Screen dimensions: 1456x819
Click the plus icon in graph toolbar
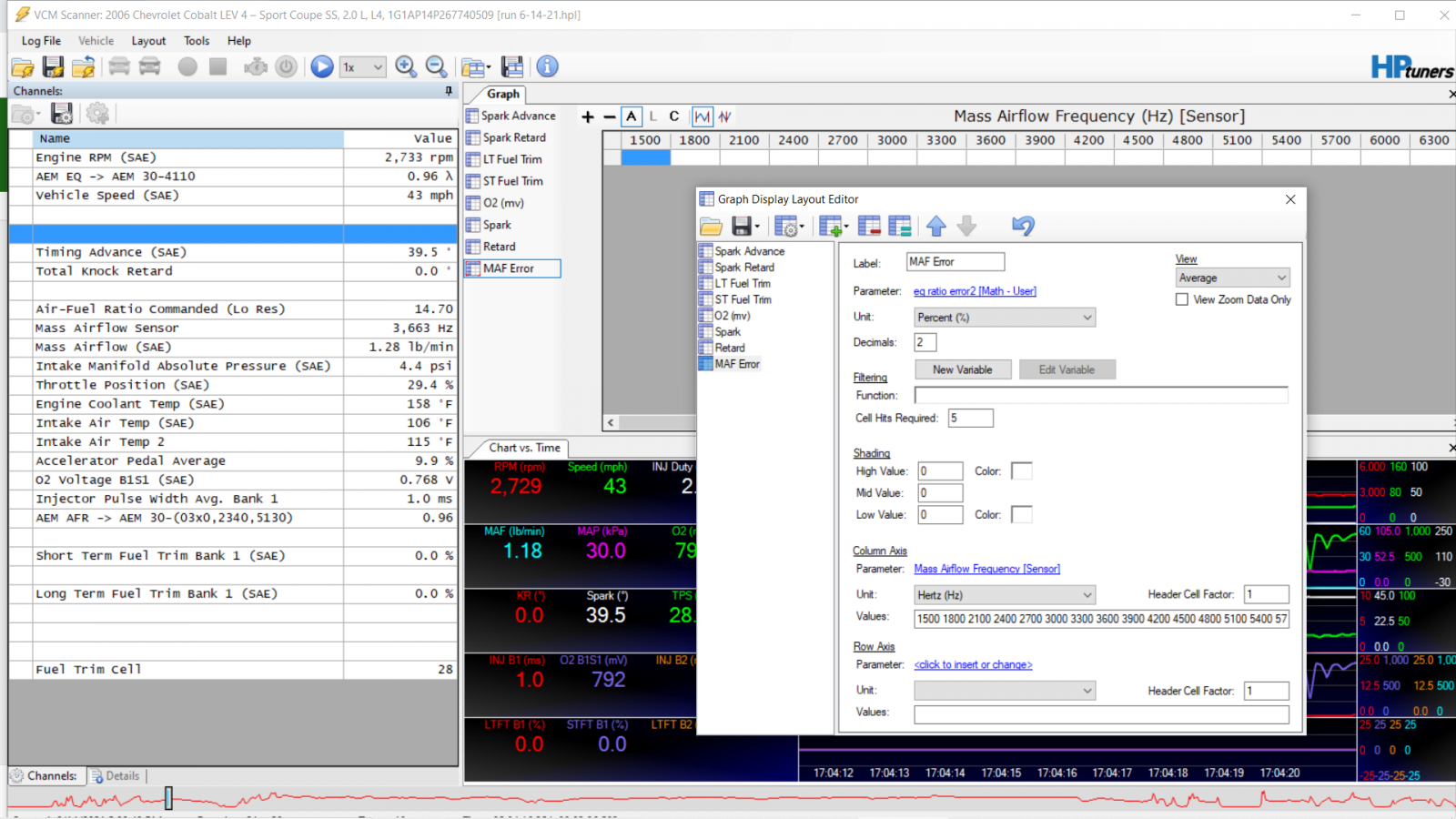pyautogui.click(x=588, y=116)
